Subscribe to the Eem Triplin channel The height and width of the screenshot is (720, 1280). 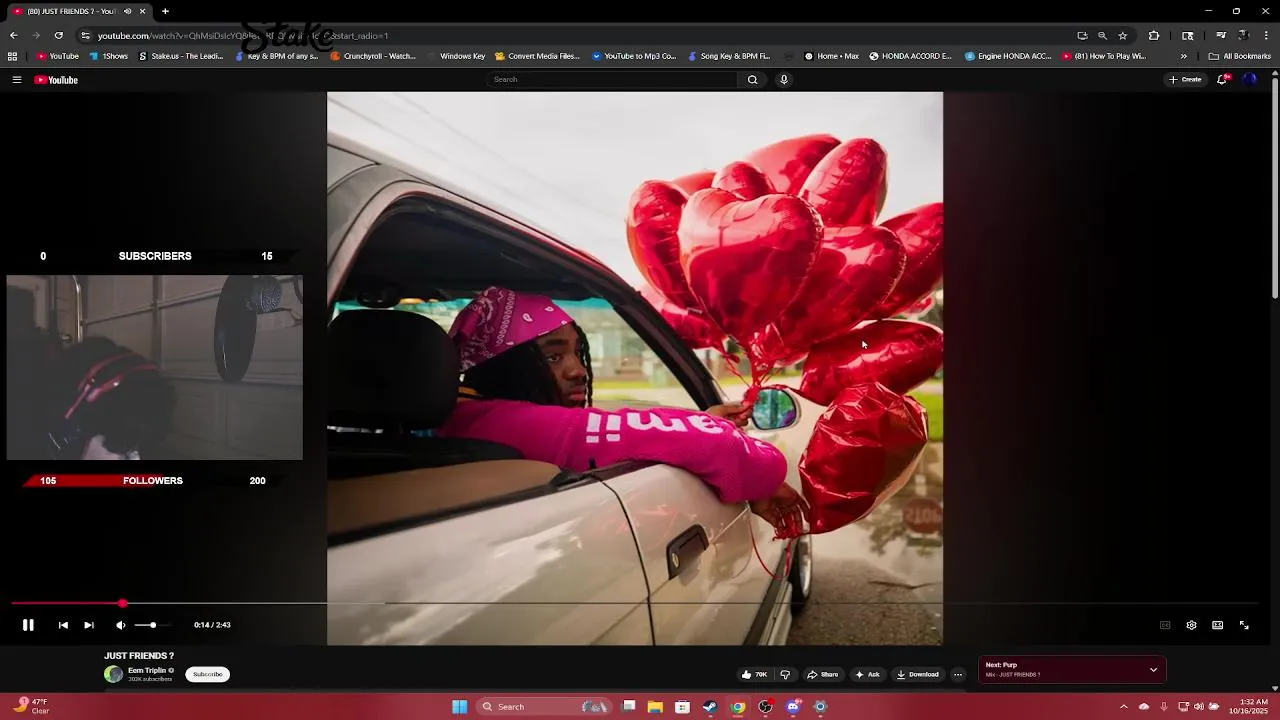(208, 674)
